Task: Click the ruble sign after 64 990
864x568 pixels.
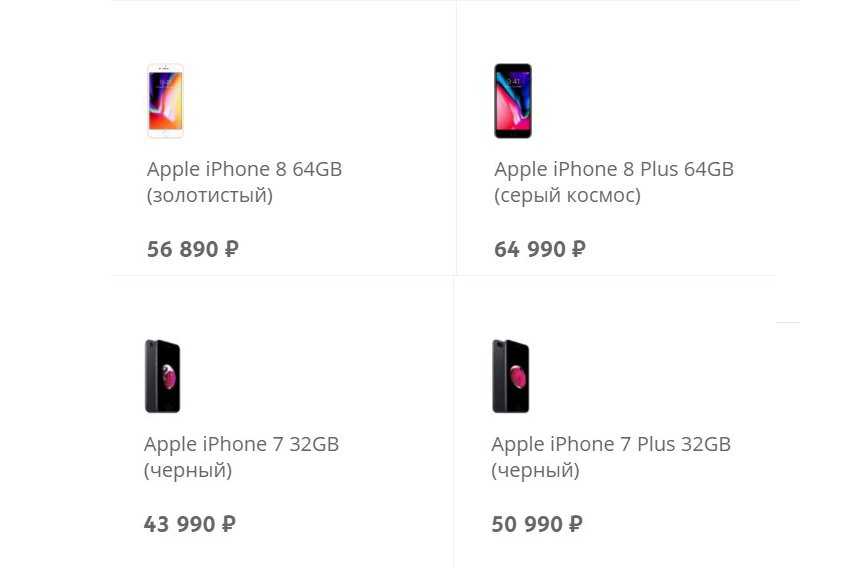Action: point(578,249)
